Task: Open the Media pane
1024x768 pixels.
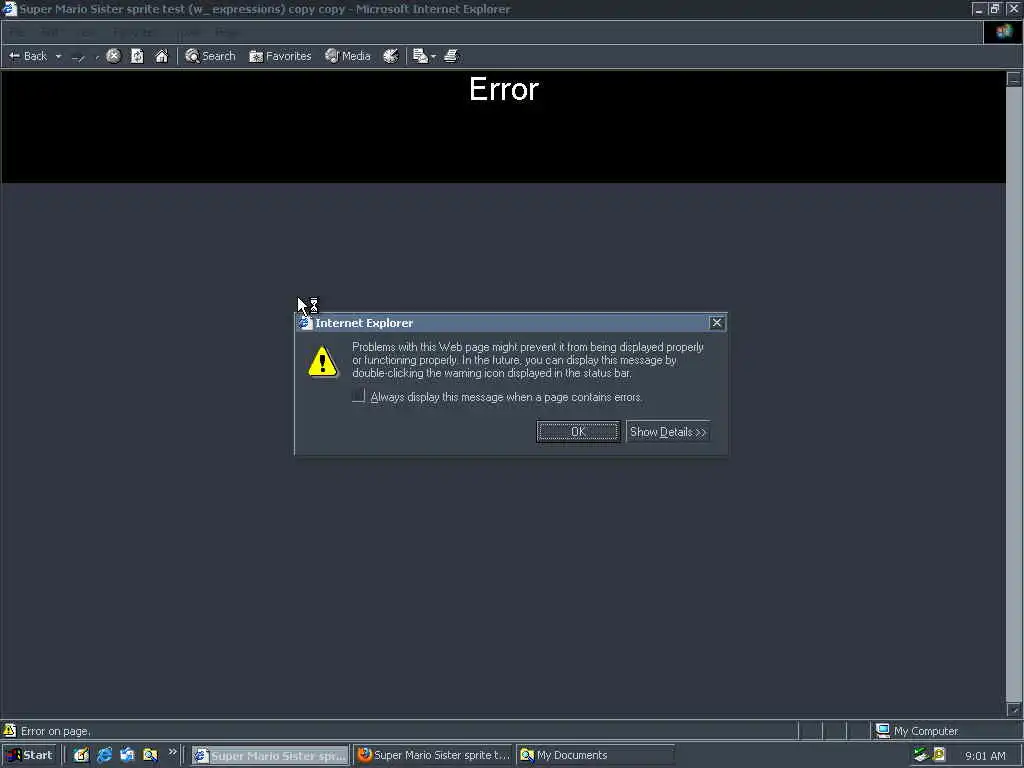Action: coord(348,56)
